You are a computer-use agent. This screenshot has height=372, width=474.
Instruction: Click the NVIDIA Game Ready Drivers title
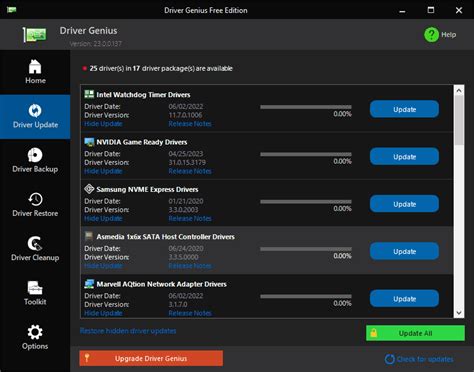click(142, 142)
